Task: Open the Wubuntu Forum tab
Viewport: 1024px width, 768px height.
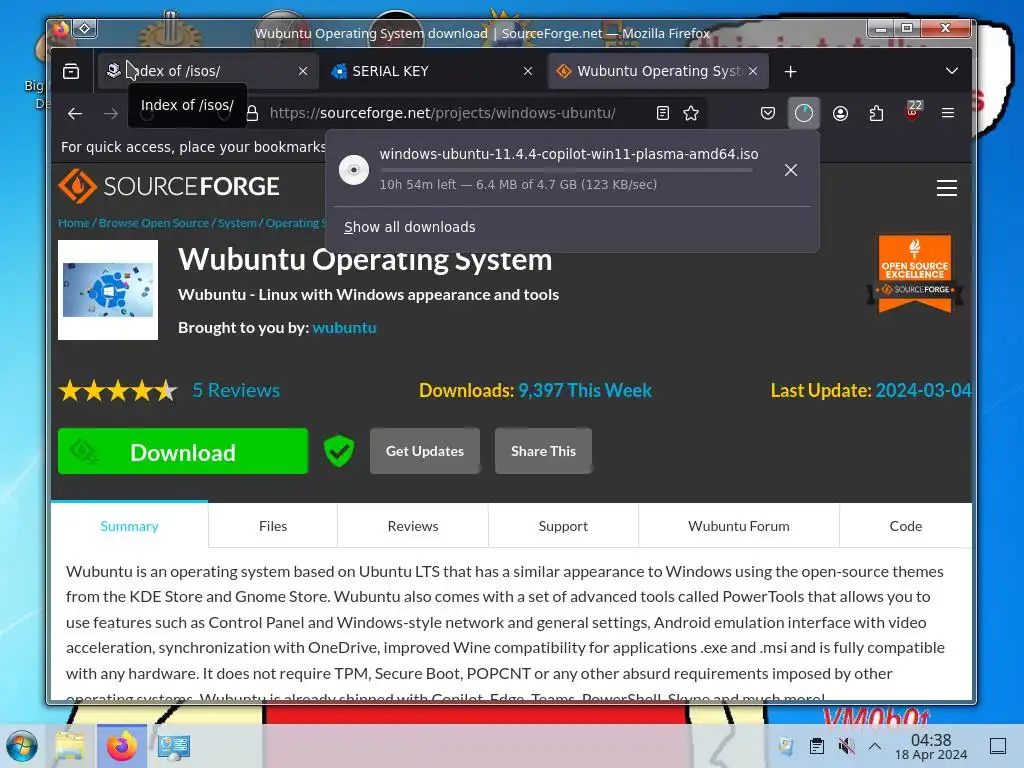Action: coord(739,526)
